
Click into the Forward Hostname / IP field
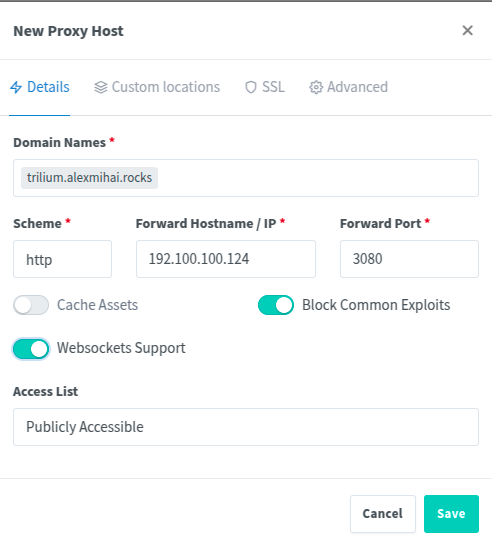(x=226, y=259)
